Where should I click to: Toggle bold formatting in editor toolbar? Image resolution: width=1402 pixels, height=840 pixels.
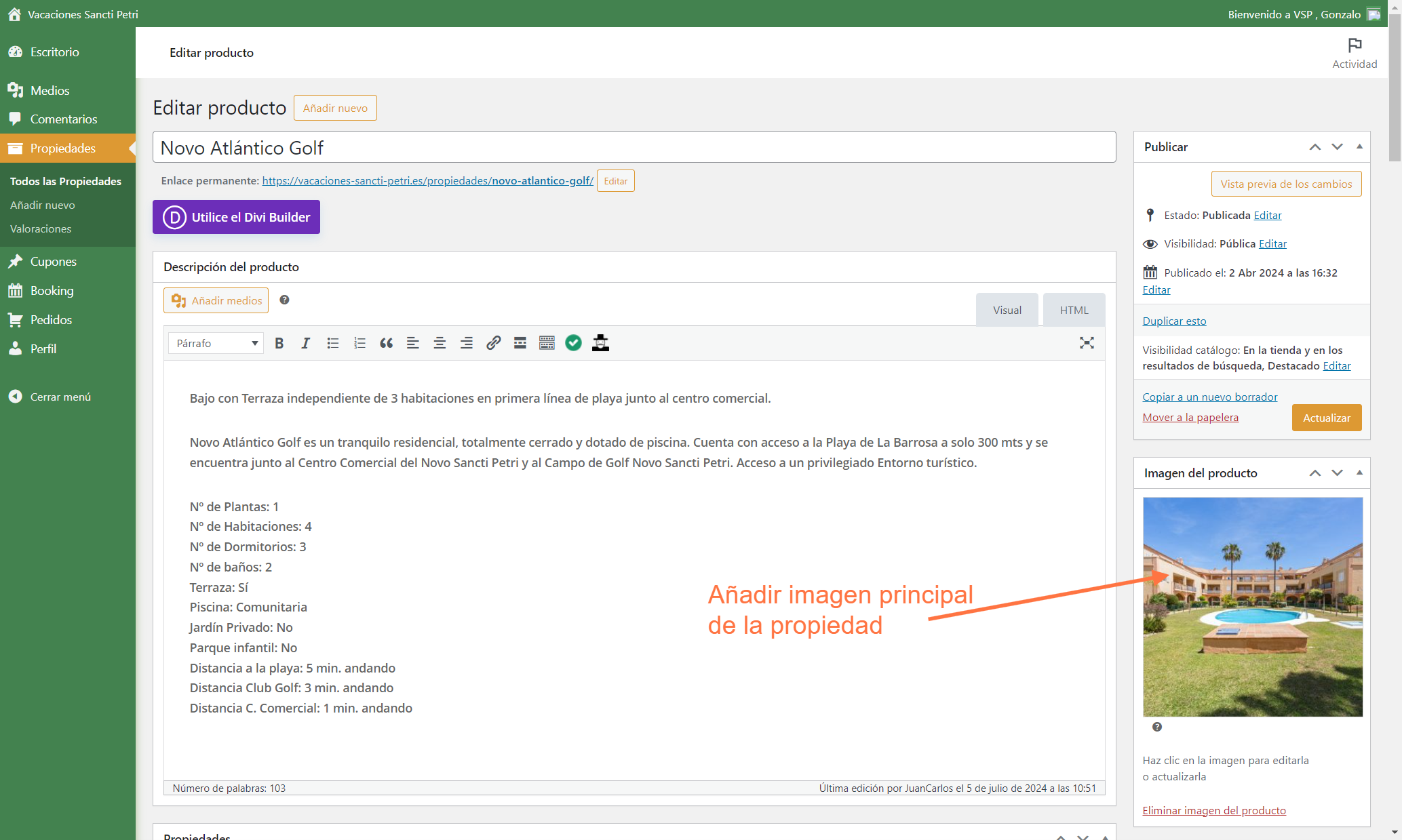279,343
